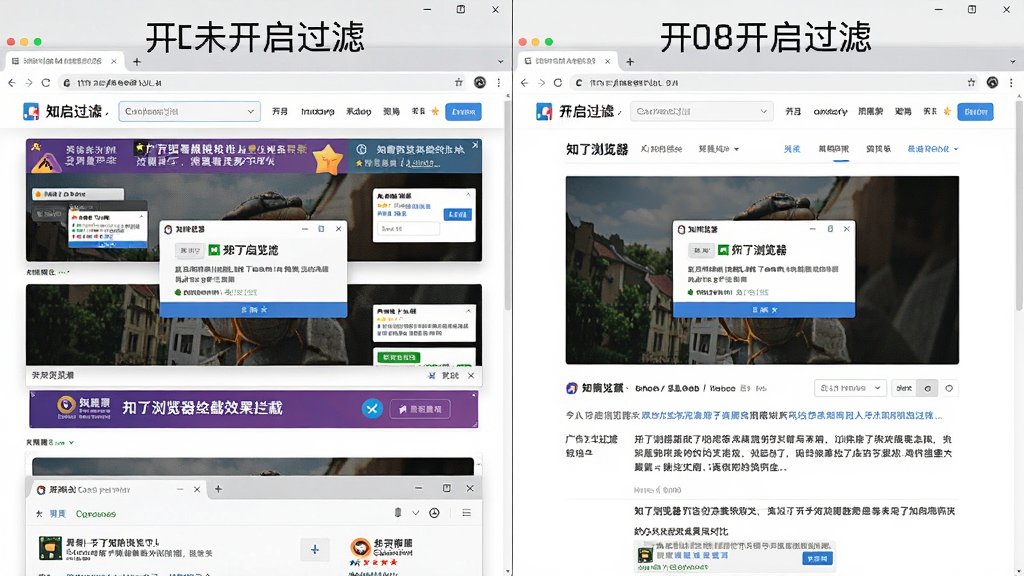
Task: Dismiss purple banner with the blue round X
Action: point(372,409)
